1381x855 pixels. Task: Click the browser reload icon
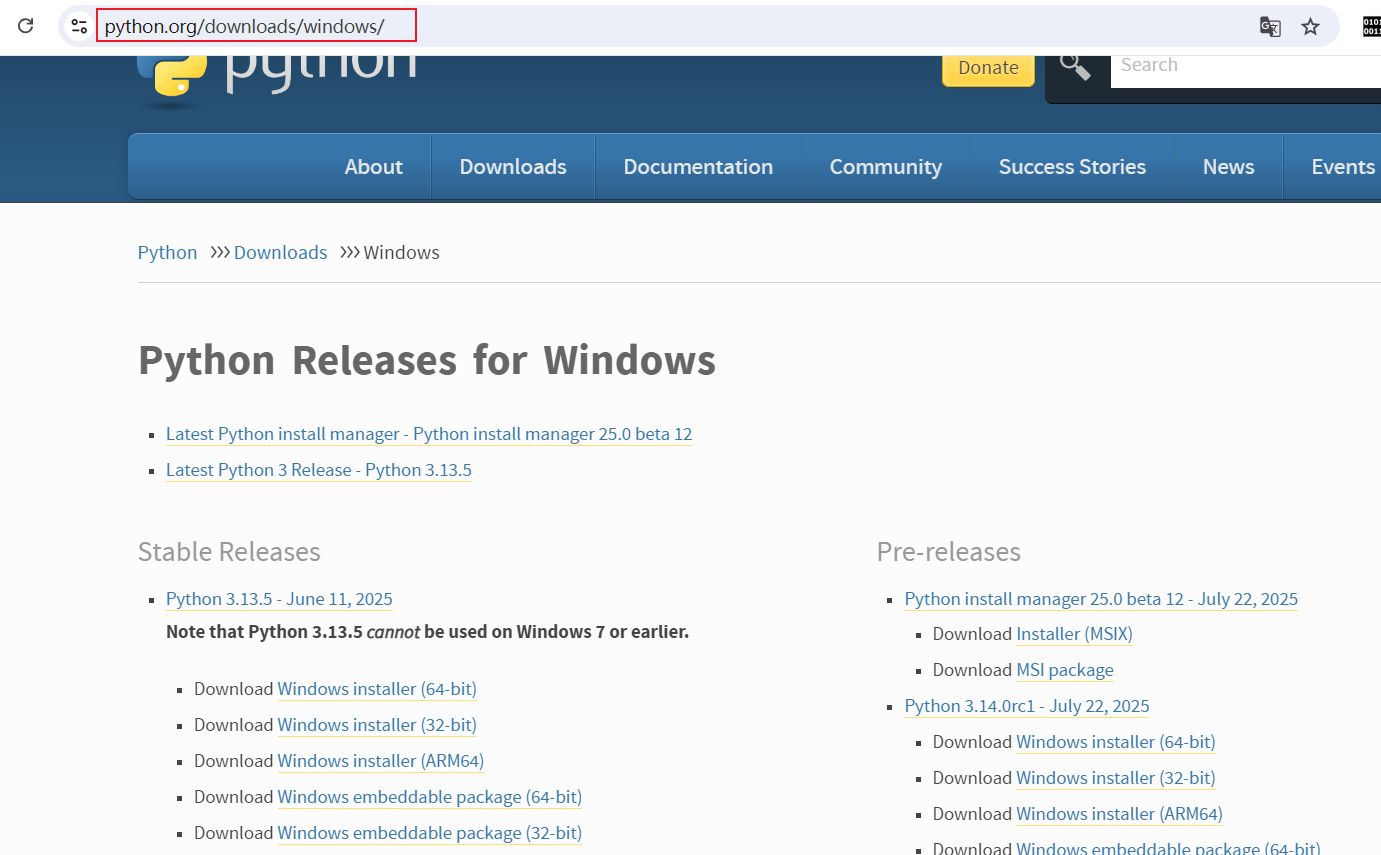26,27
